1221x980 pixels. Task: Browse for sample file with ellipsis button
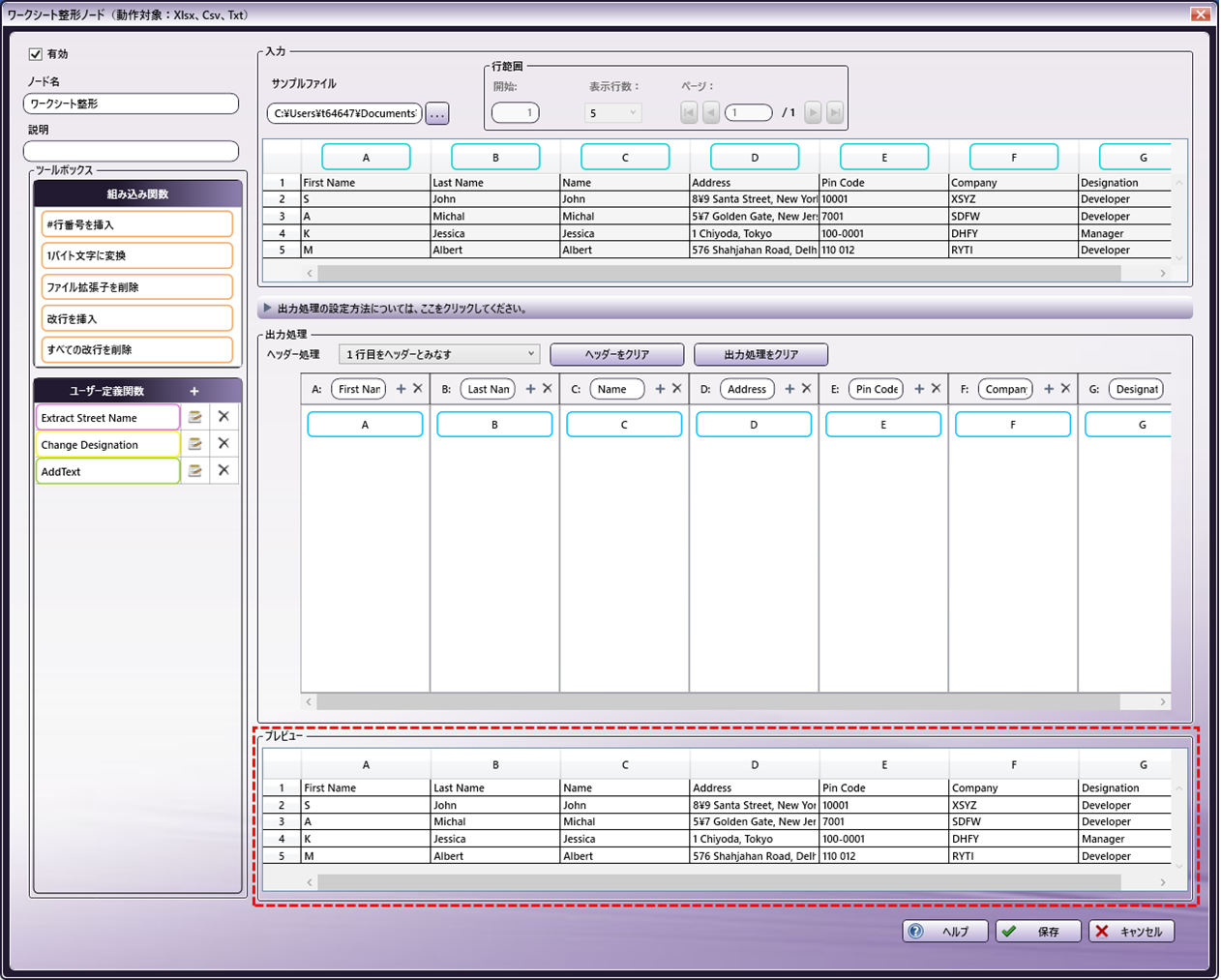click(x=437, y=114)
